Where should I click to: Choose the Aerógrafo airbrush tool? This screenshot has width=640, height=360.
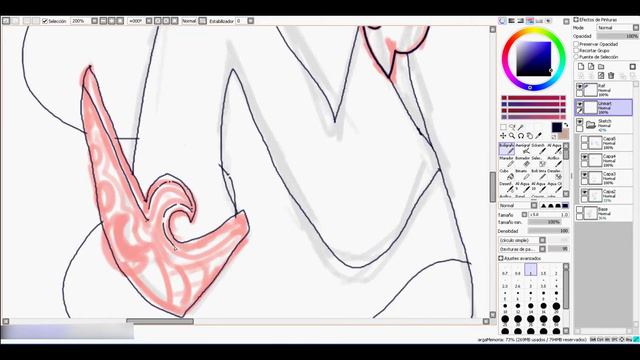[x=523, y=149]
